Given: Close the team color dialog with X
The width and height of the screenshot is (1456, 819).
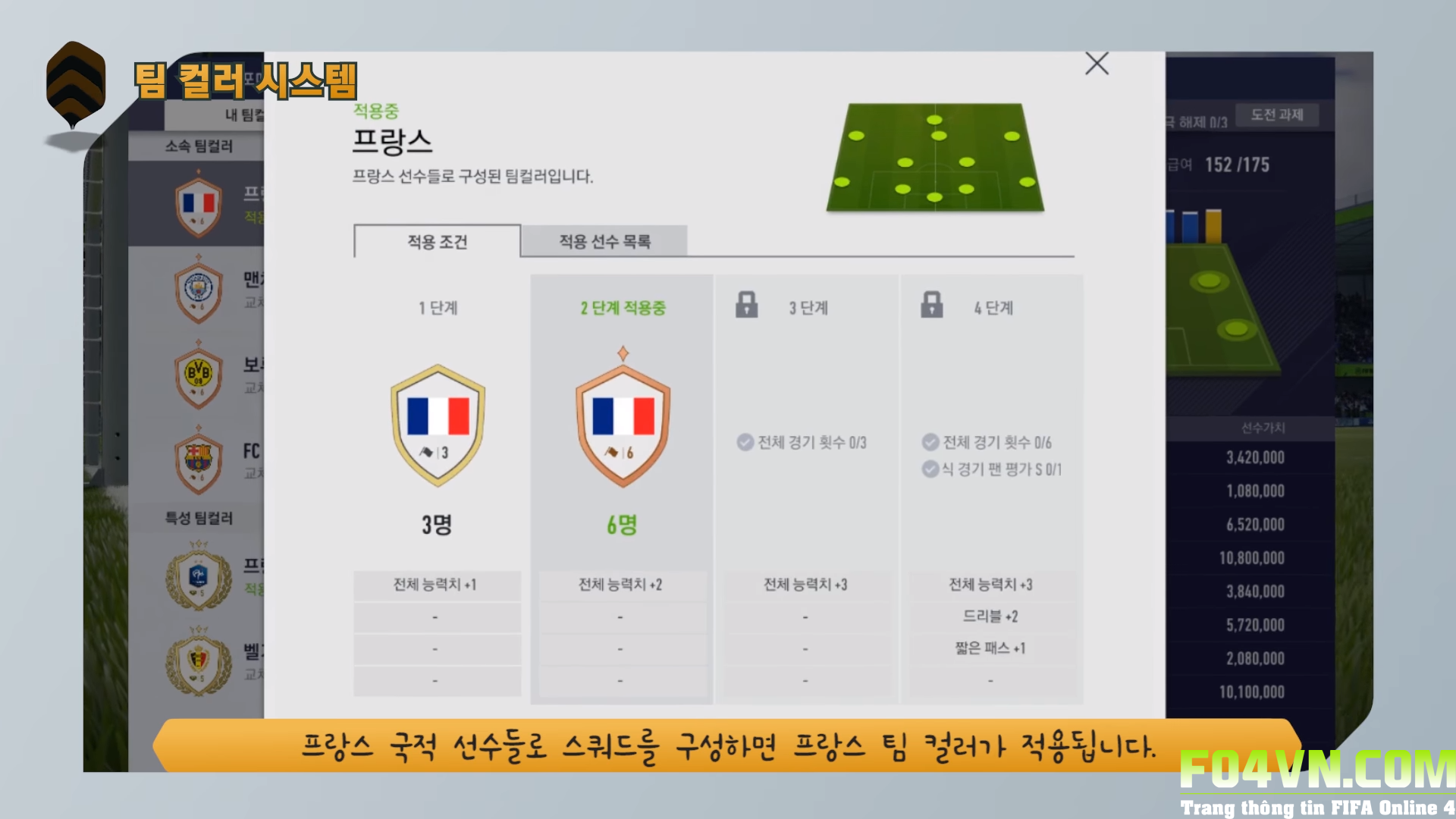Looking at the screenshot, I should click(x=1097, y=64).
